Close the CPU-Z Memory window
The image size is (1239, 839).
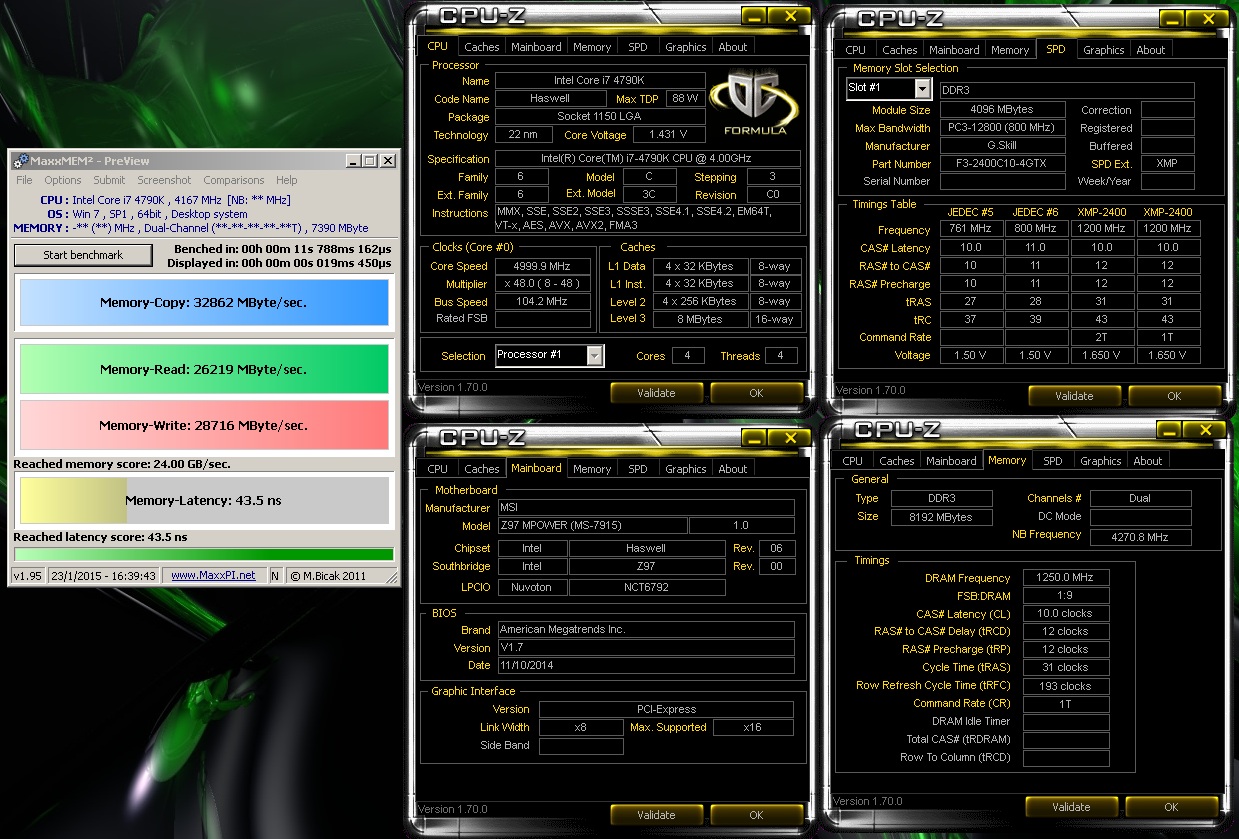click(1206, 430)
